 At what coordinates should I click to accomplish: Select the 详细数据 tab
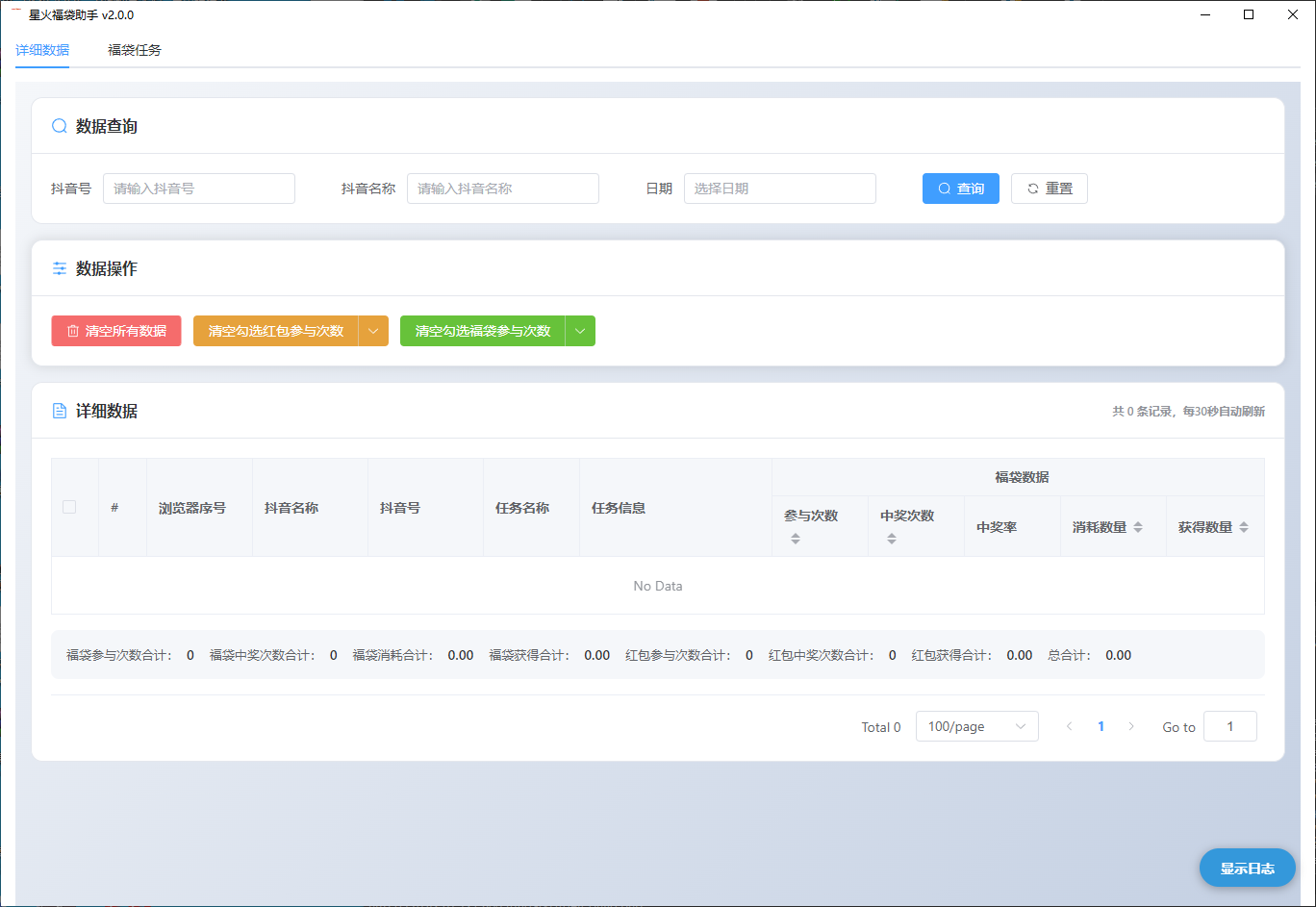click(x=42, y=50)
